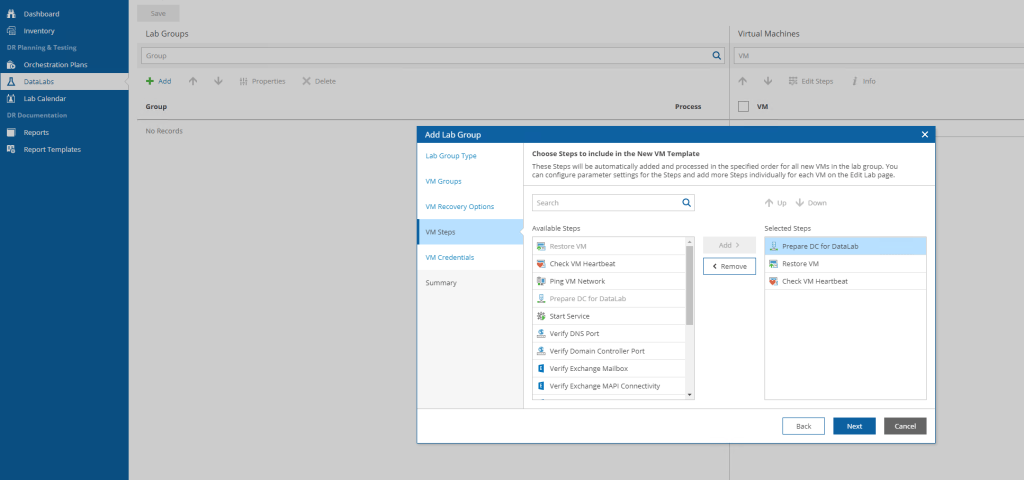Click the Remove button with chevron
The height and width of the screenshot is (480, 1024).
729,266
